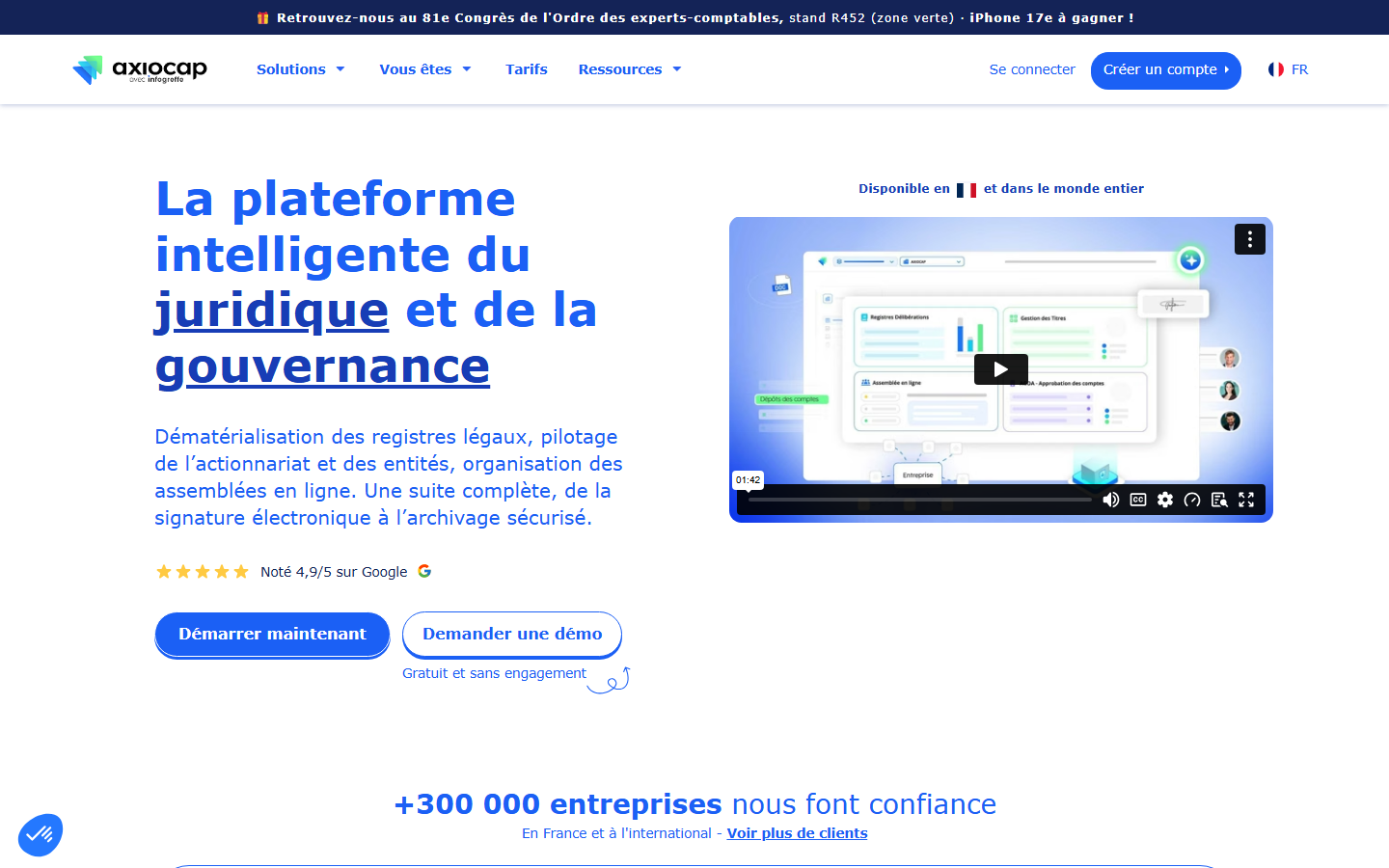
Task: Click the '+300 000 entreprises' heading
Action: [558, 804]
